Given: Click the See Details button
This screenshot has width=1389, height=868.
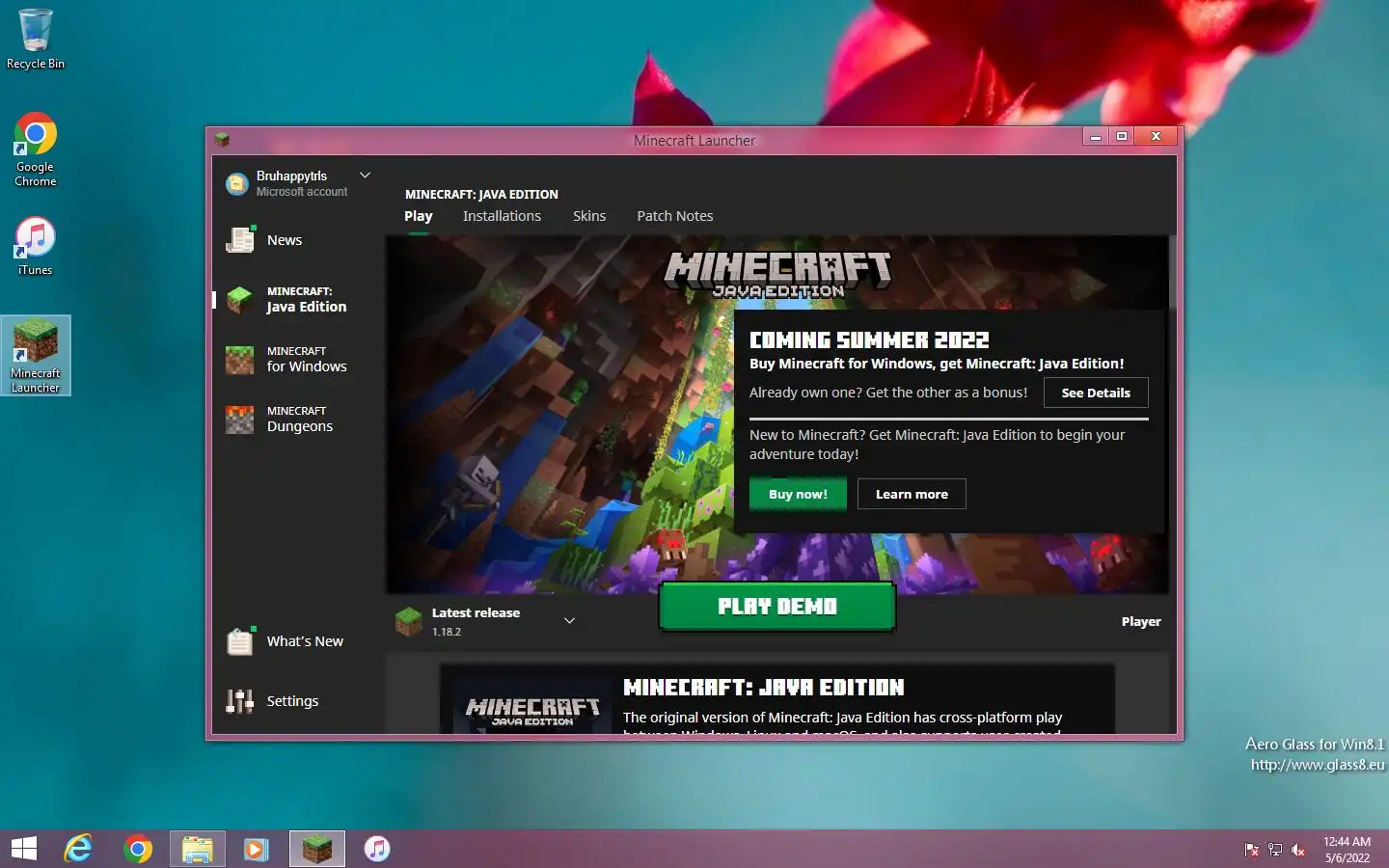Looking at the screenshot, I should click(1096, 393).
